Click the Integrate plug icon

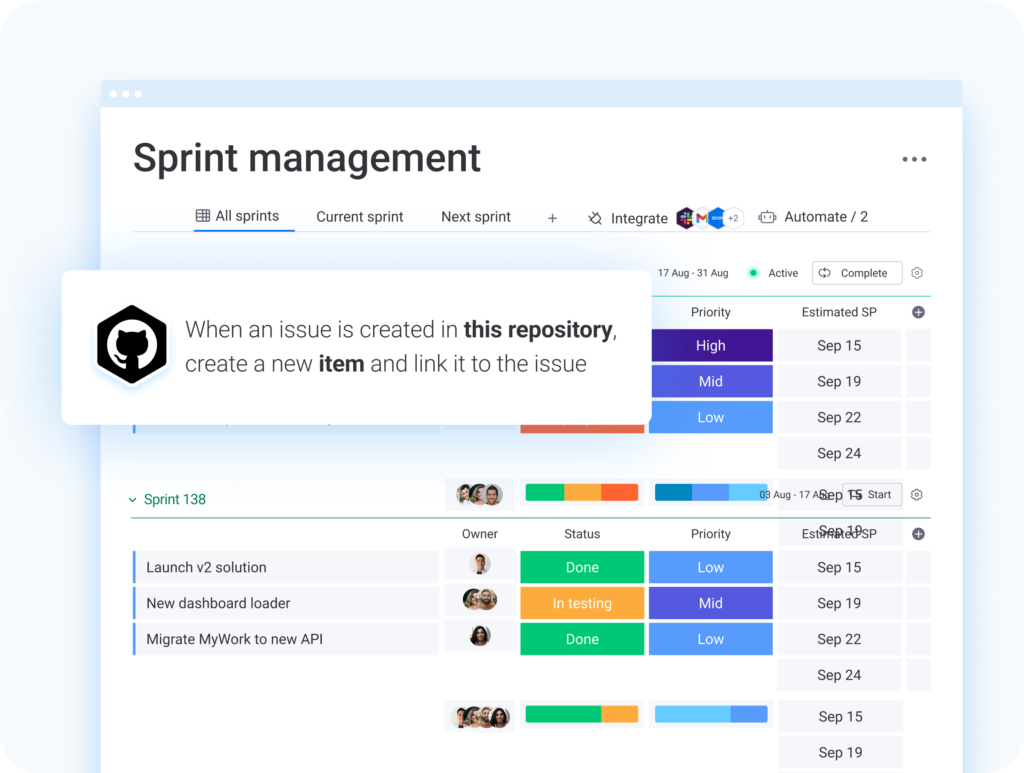click(x=595, y=218)
